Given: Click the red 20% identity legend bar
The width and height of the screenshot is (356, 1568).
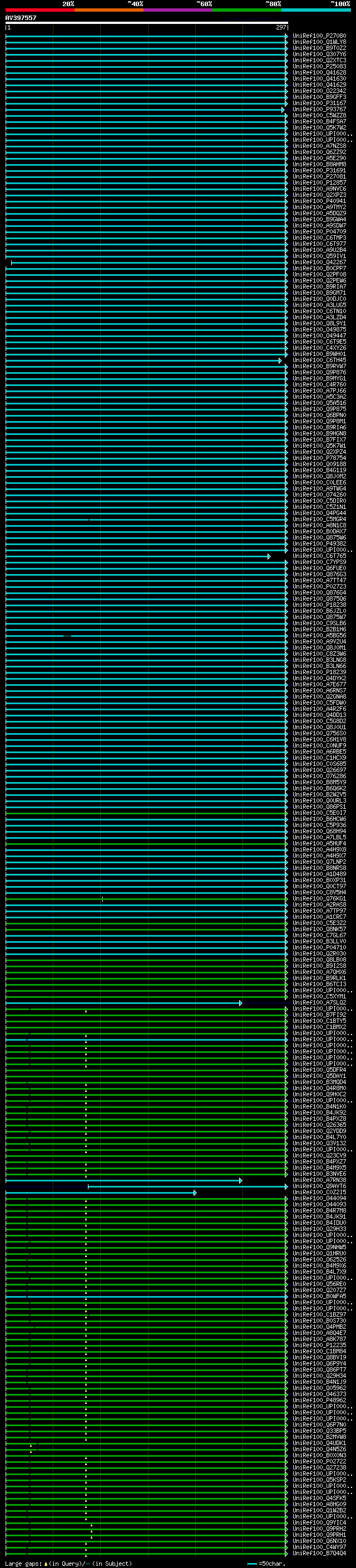Looking at the screenshot, I should [39, 10].
